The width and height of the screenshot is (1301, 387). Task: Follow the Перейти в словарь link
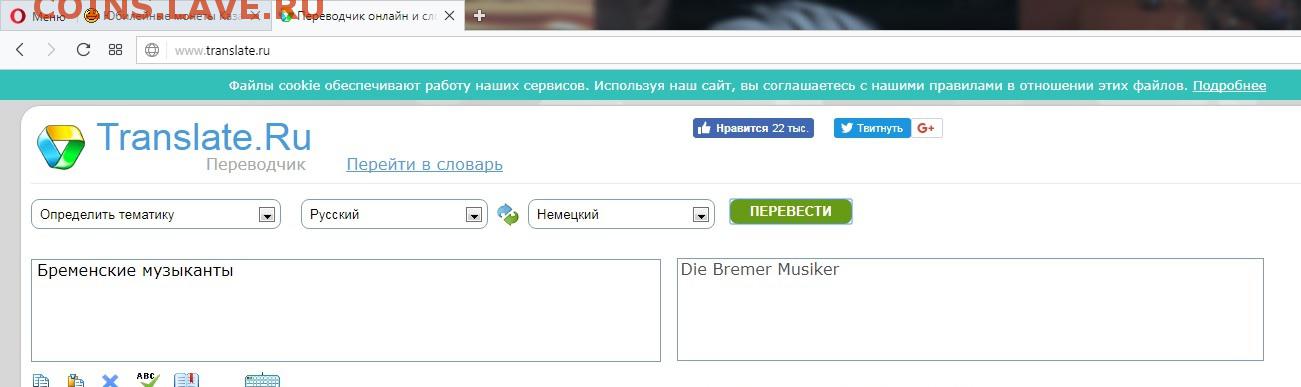(x=424, y=164)
